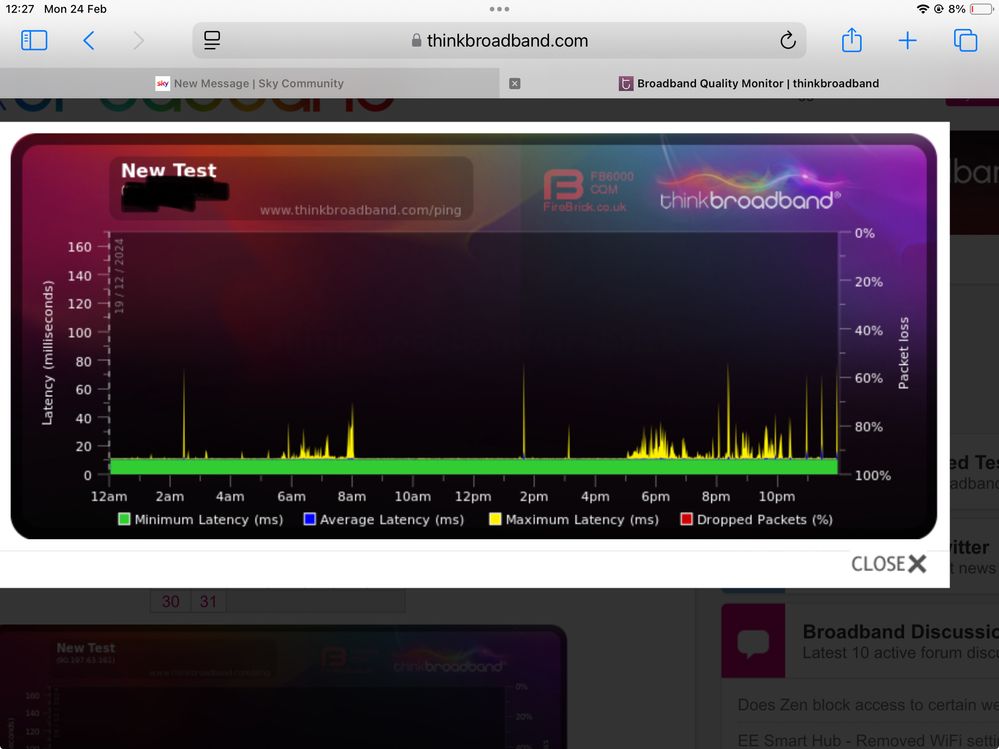This screenshot has height=749, width=999.
Task: Close the enlarged graph popup
Action: (x=888, y=564)
